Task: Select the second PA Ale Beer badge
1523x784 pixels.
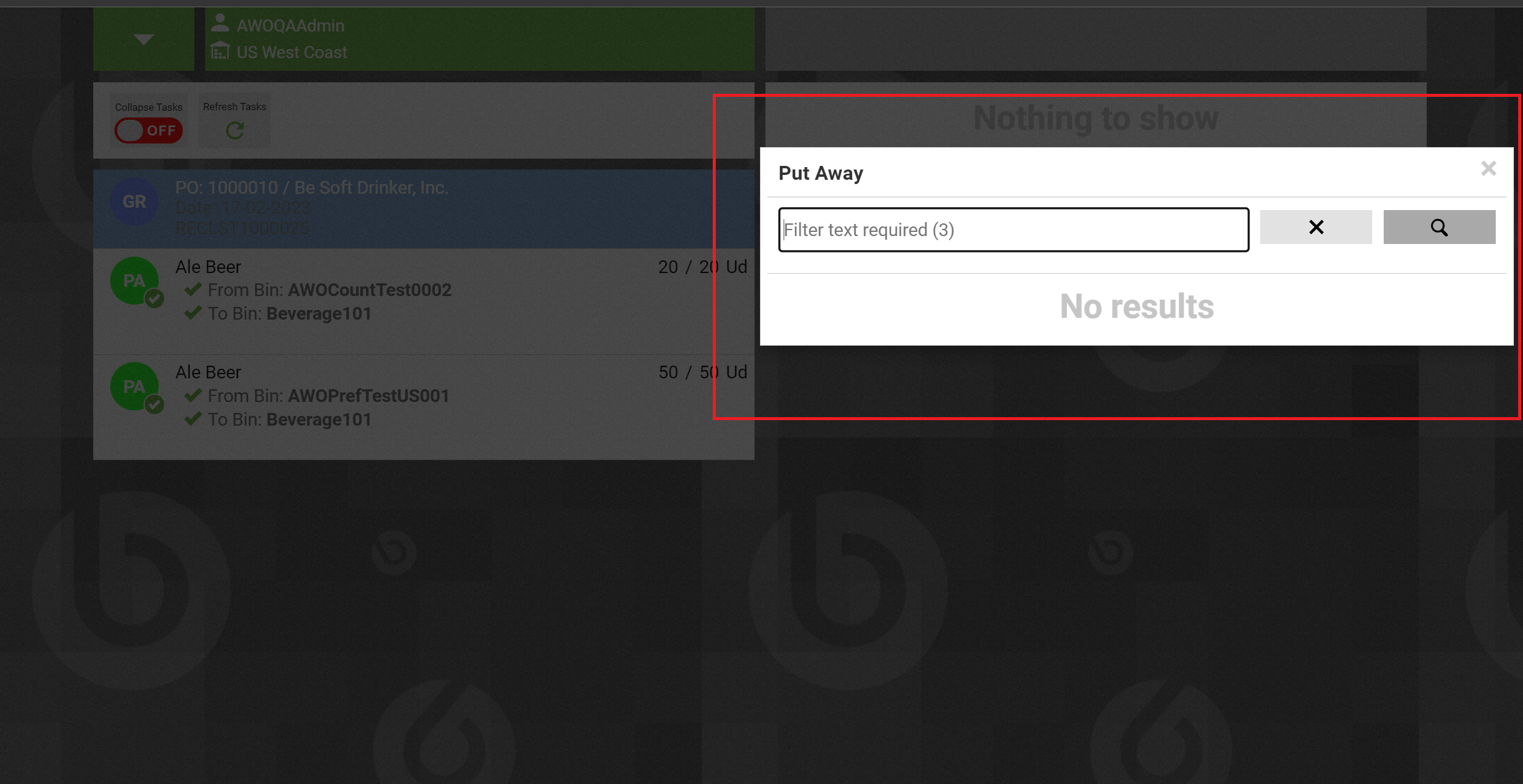Action: tap(134, 386)
